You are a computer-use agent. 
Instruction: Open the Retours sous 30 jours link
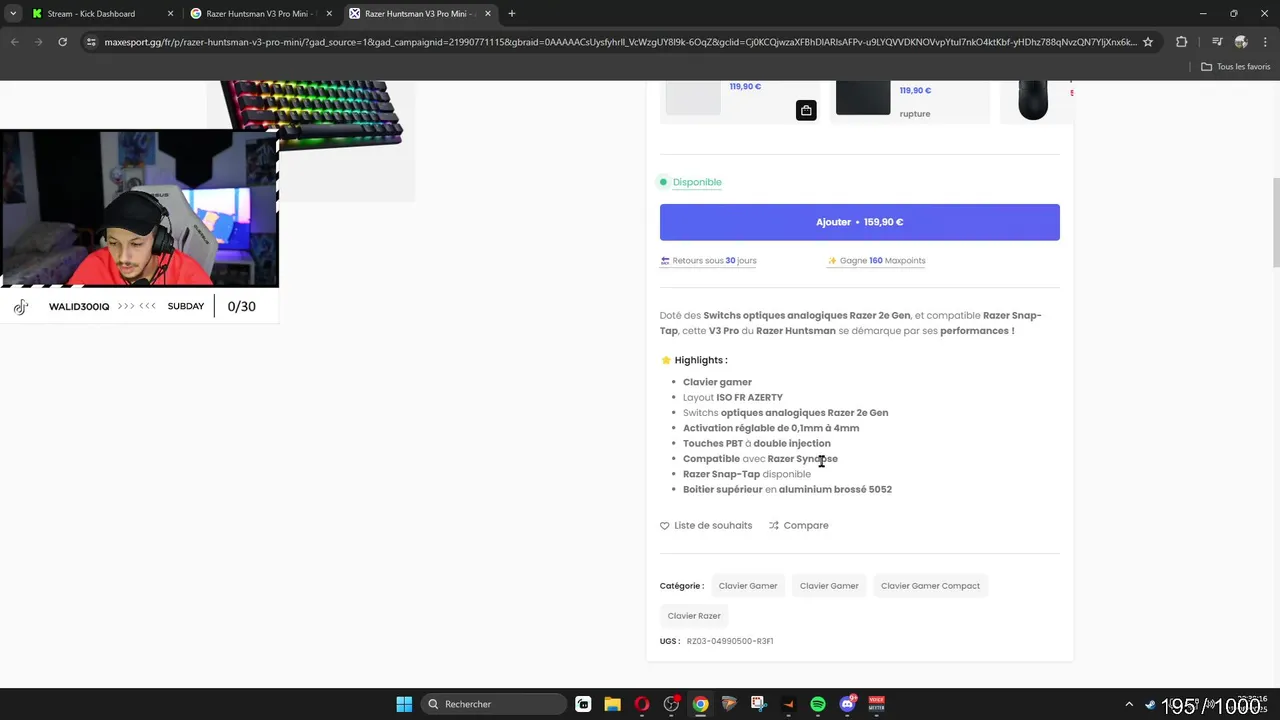(708, 261)
